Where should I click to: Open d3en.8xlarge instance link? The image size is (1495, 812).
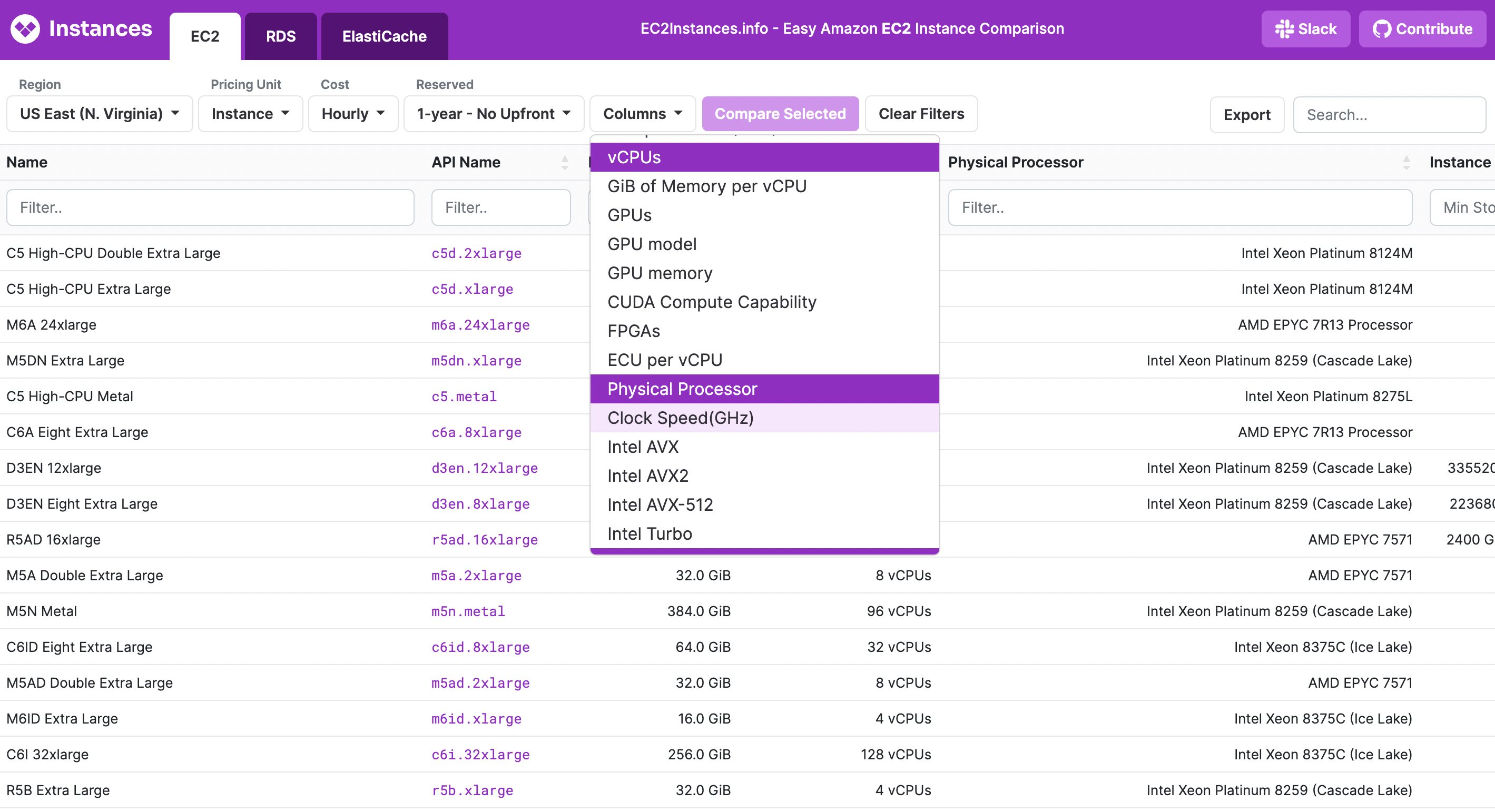480,505
